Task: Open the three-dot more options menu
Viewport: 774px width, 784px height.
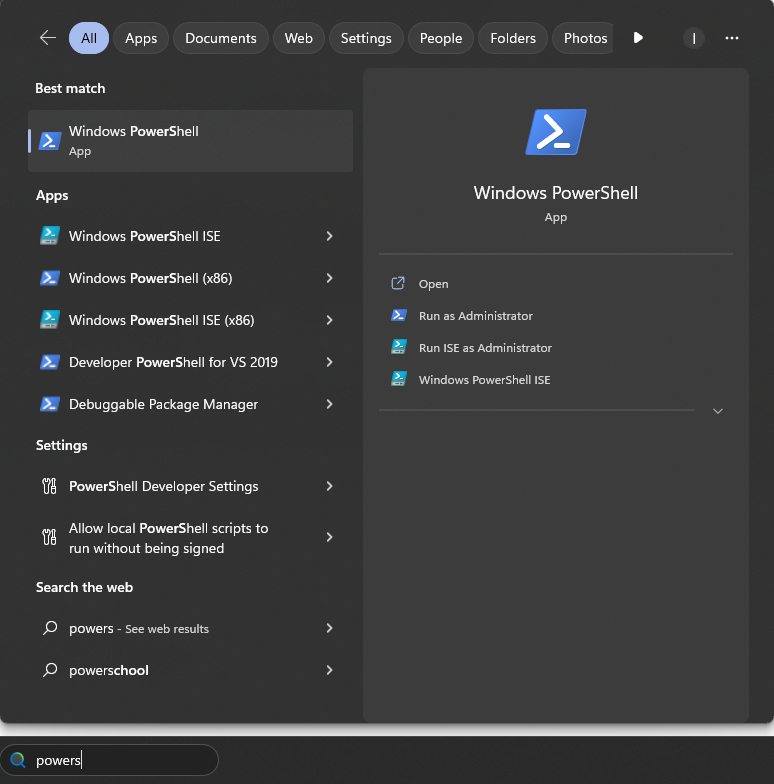Action: [x=732, y=38]
